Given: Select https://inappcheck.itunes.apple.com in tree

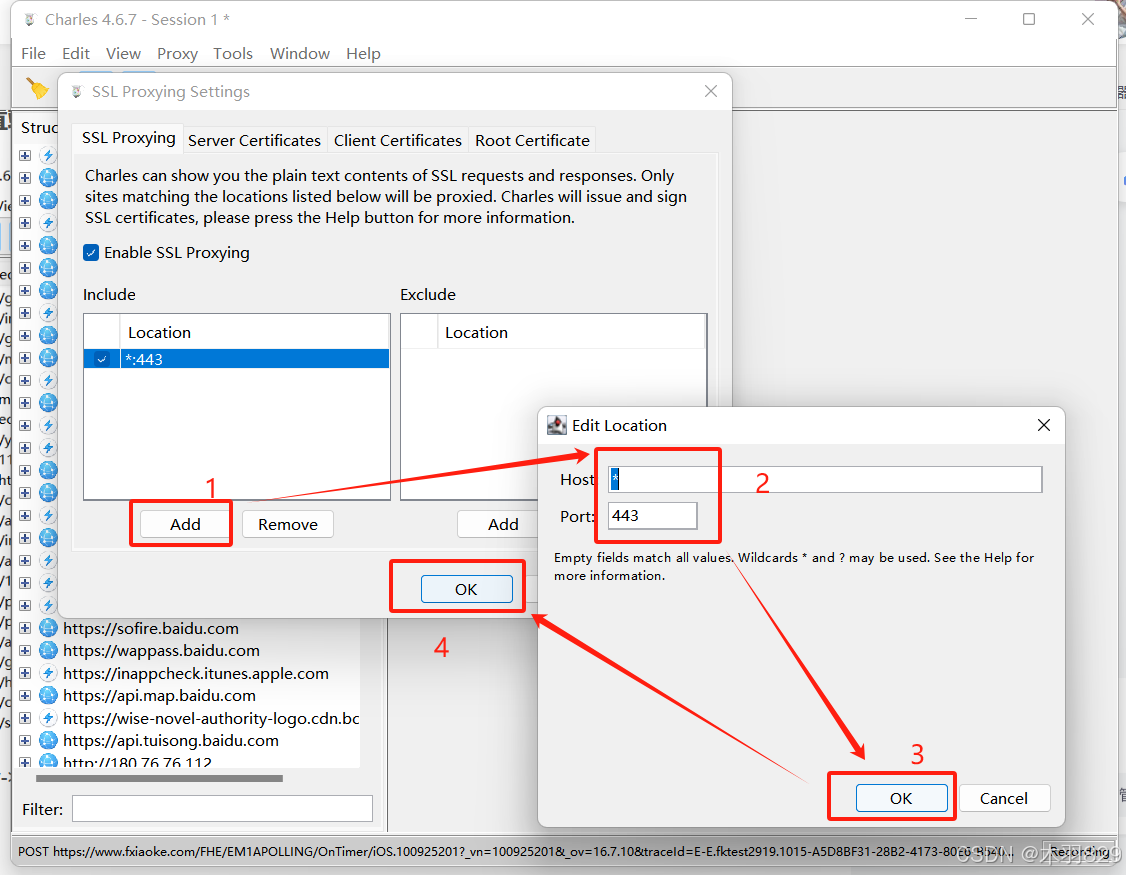Looking at the screenshot, I should [196, 673].
